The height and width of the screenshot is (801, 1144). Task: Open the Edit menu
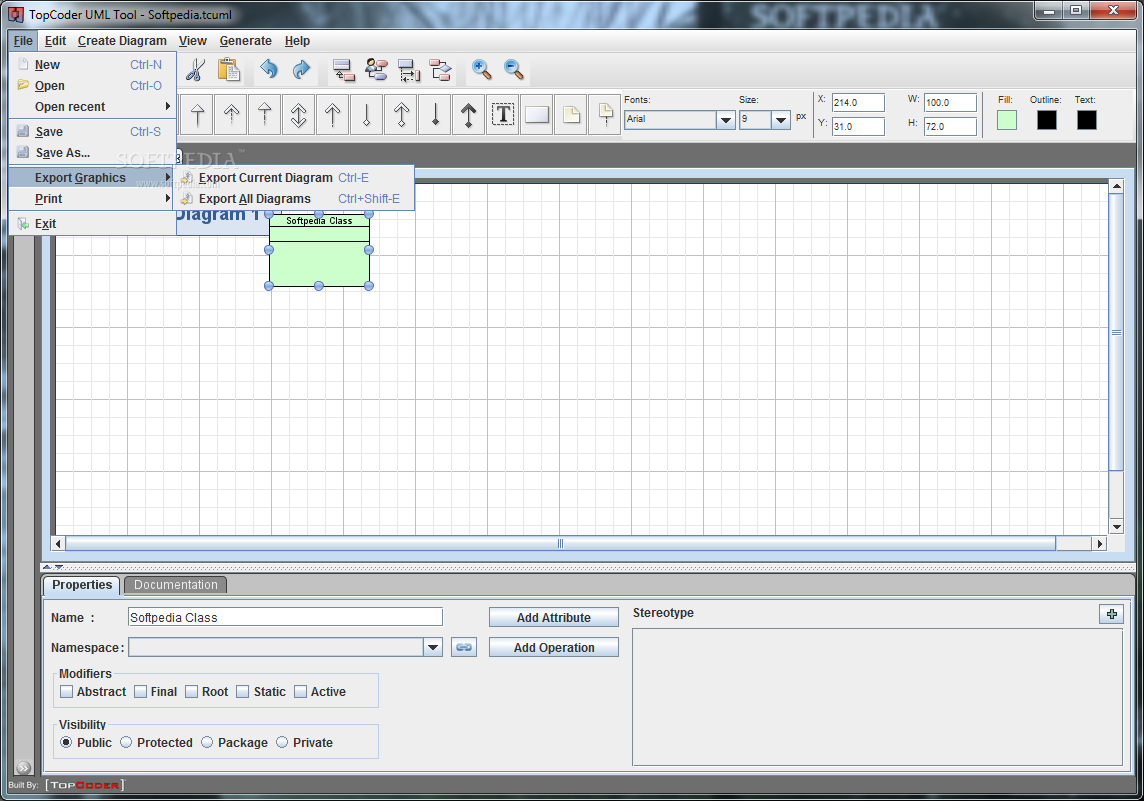pos(55,41)
